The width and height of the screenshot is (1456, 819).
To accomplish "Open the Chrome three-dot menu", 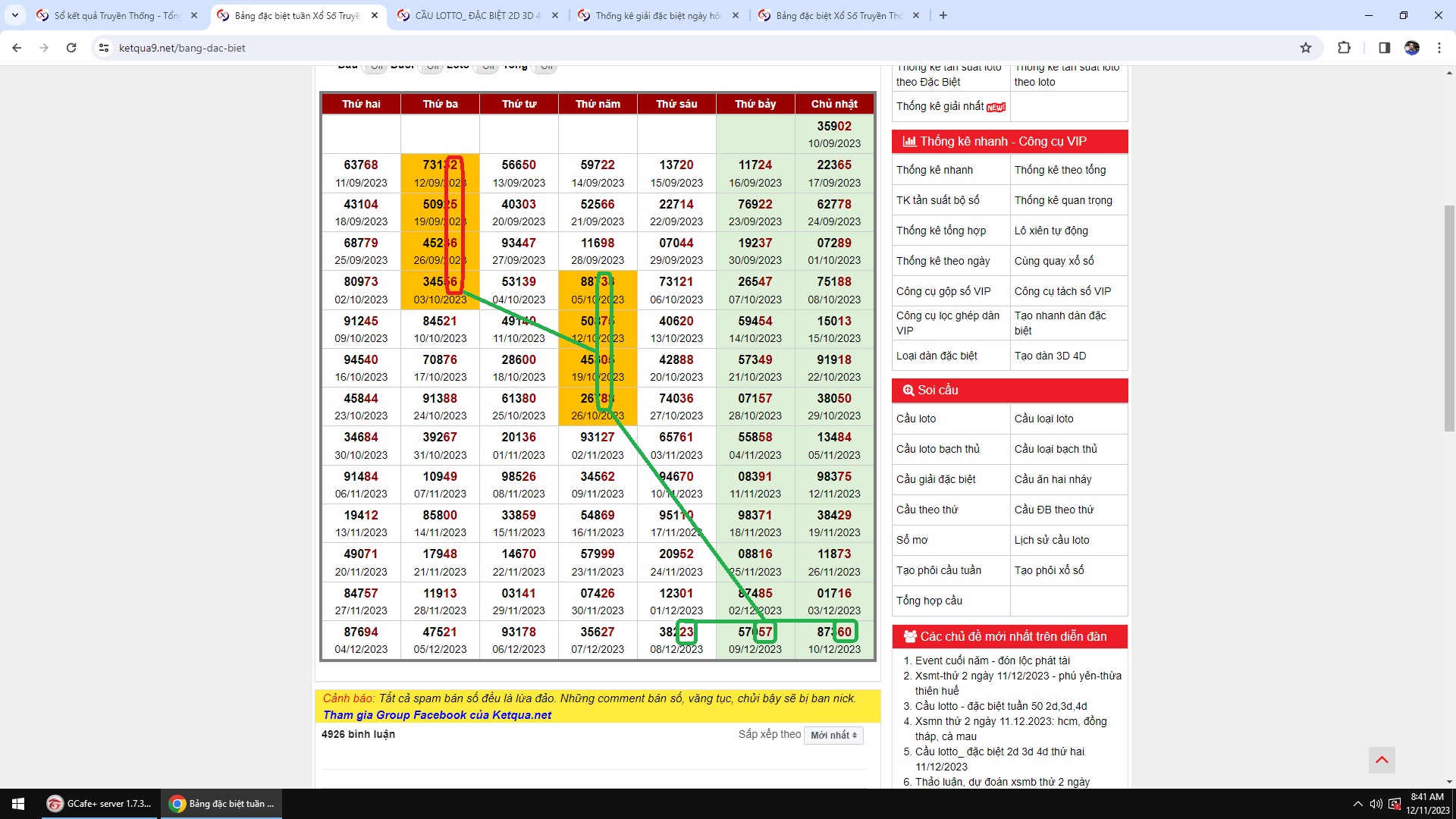I will [x=1439, y=48].
